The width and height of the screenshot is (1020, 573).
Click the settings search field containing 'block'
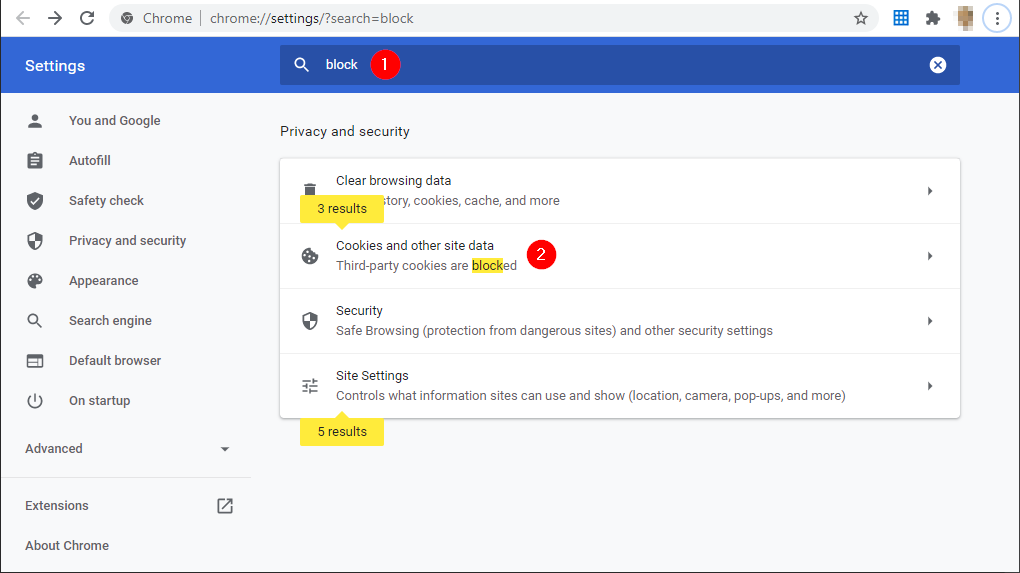[619, 64]
